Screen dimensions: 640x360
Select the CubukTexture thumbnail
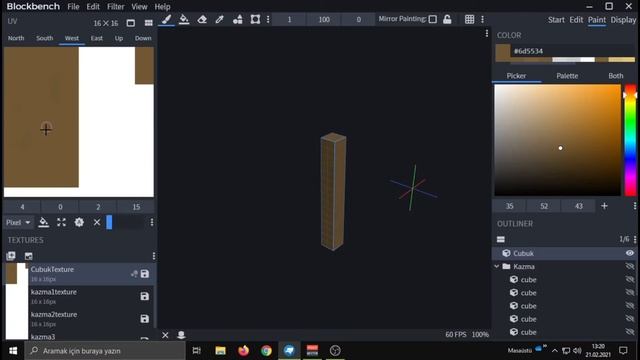[16, 273]
